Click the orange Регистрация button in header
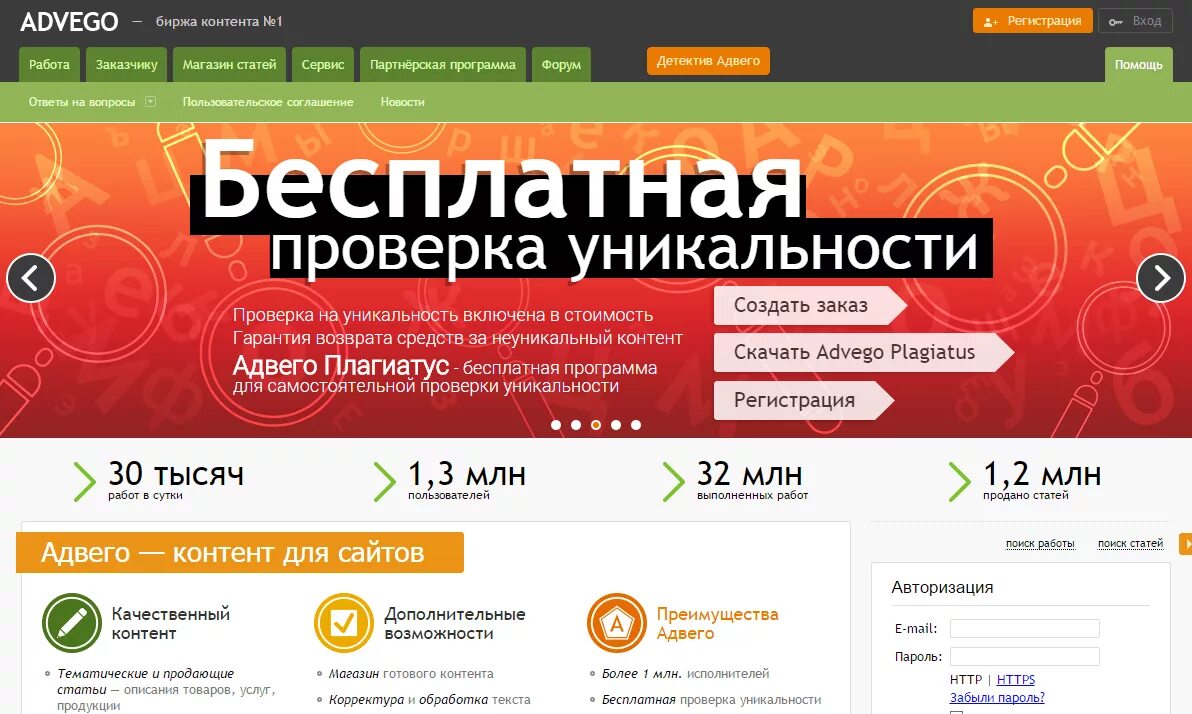 (x=1032, y=21)
